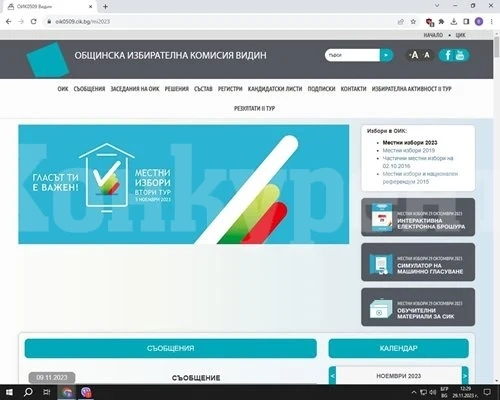
Task: Open the РЕГИСТРИ menu item
Action: pyautogui.click(x=230, y=89)
